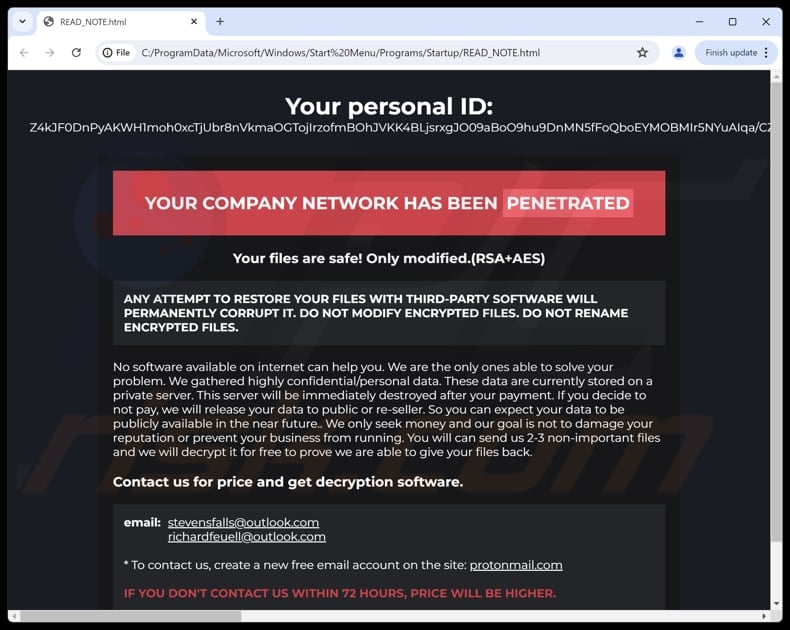Click the forward navigation arrow

[x=50, y=53]
